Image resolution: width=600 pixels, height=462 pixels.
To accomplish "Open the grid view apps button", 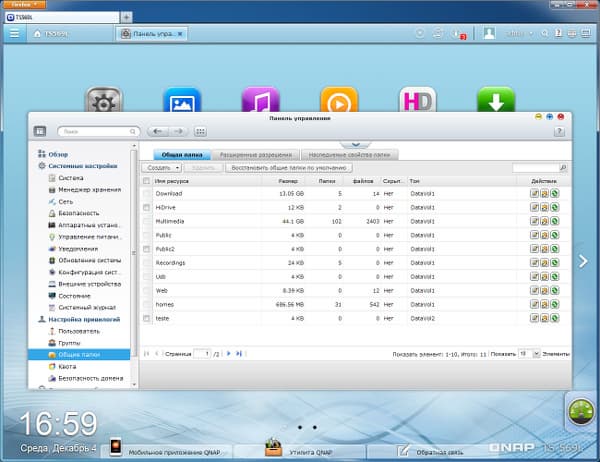I will pyautogui.click(x=200, y=131).
